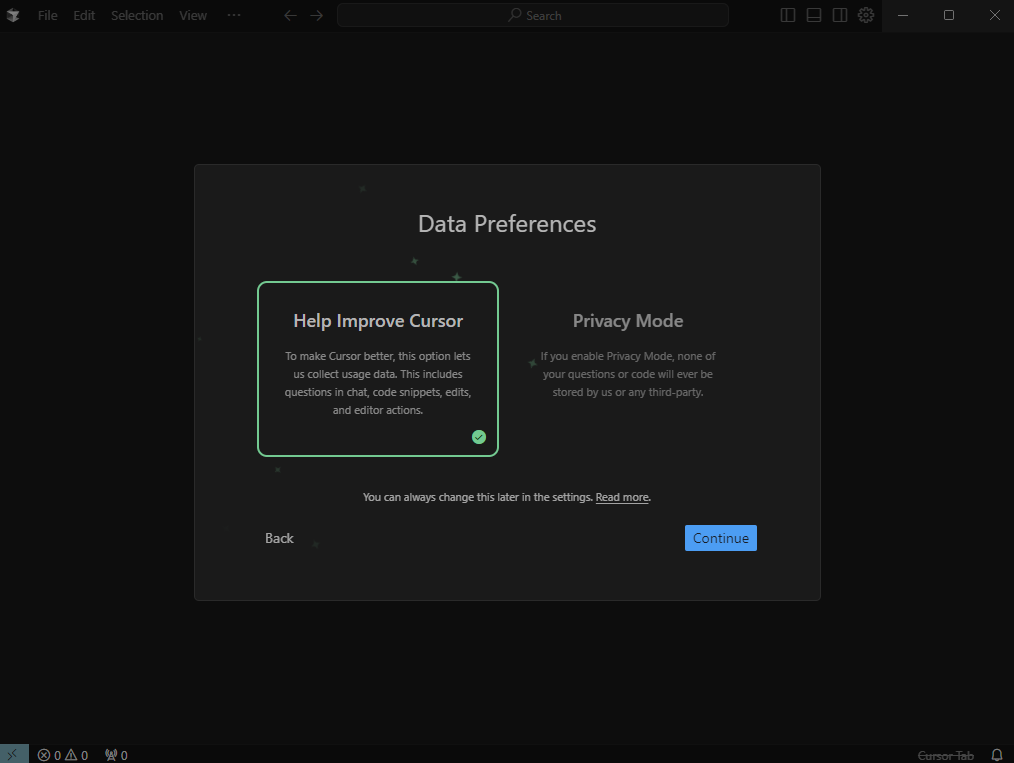The width and height of the screenshot is (1014, 763).
Task: Close the Cursor window
Action: coord(995,15)
